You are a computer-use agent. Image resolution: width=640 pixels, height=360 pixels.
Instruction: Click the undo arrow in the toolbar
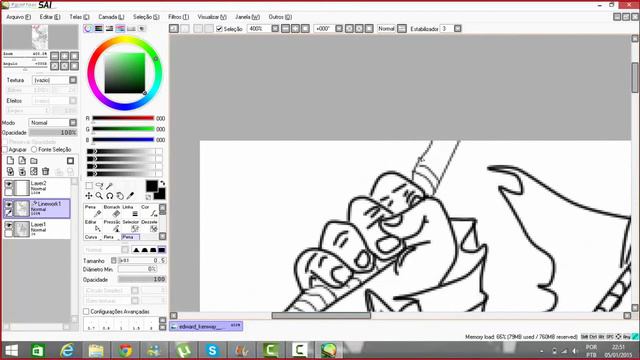pos(174,29)
